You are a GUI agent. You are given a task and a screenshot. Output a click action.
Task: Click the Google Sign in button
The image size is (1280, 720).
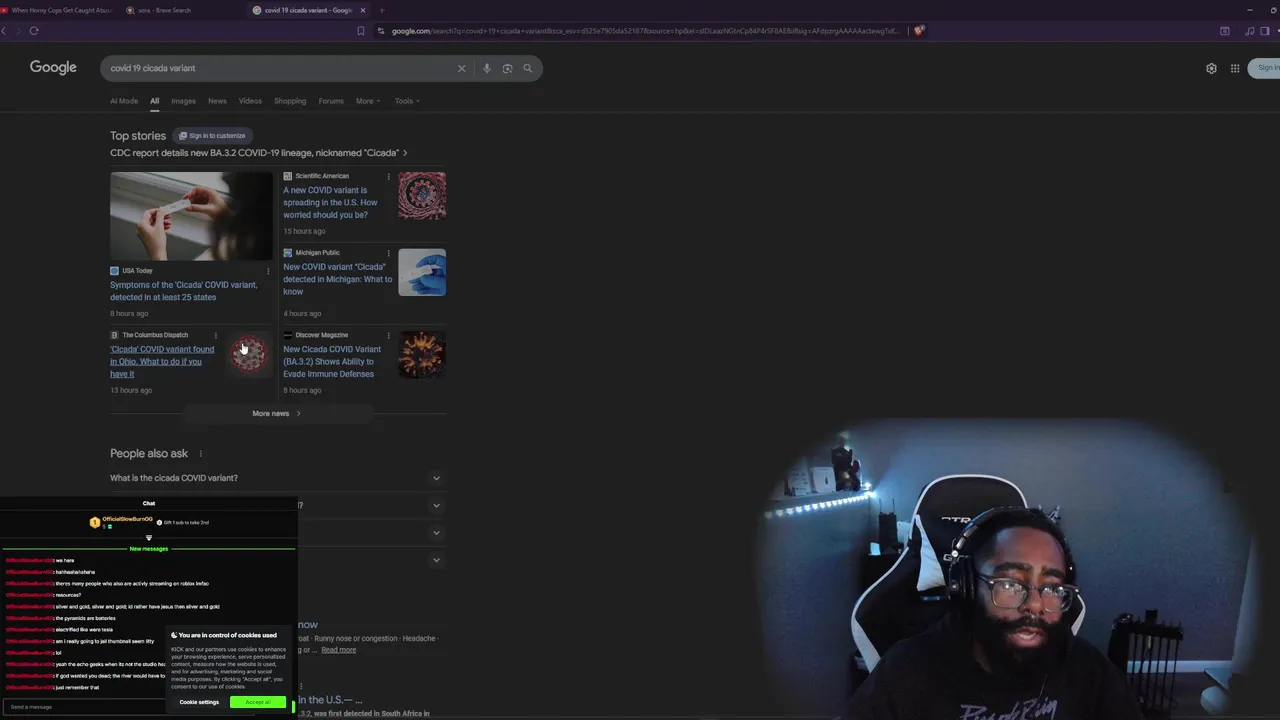[x=1265, y=68]
